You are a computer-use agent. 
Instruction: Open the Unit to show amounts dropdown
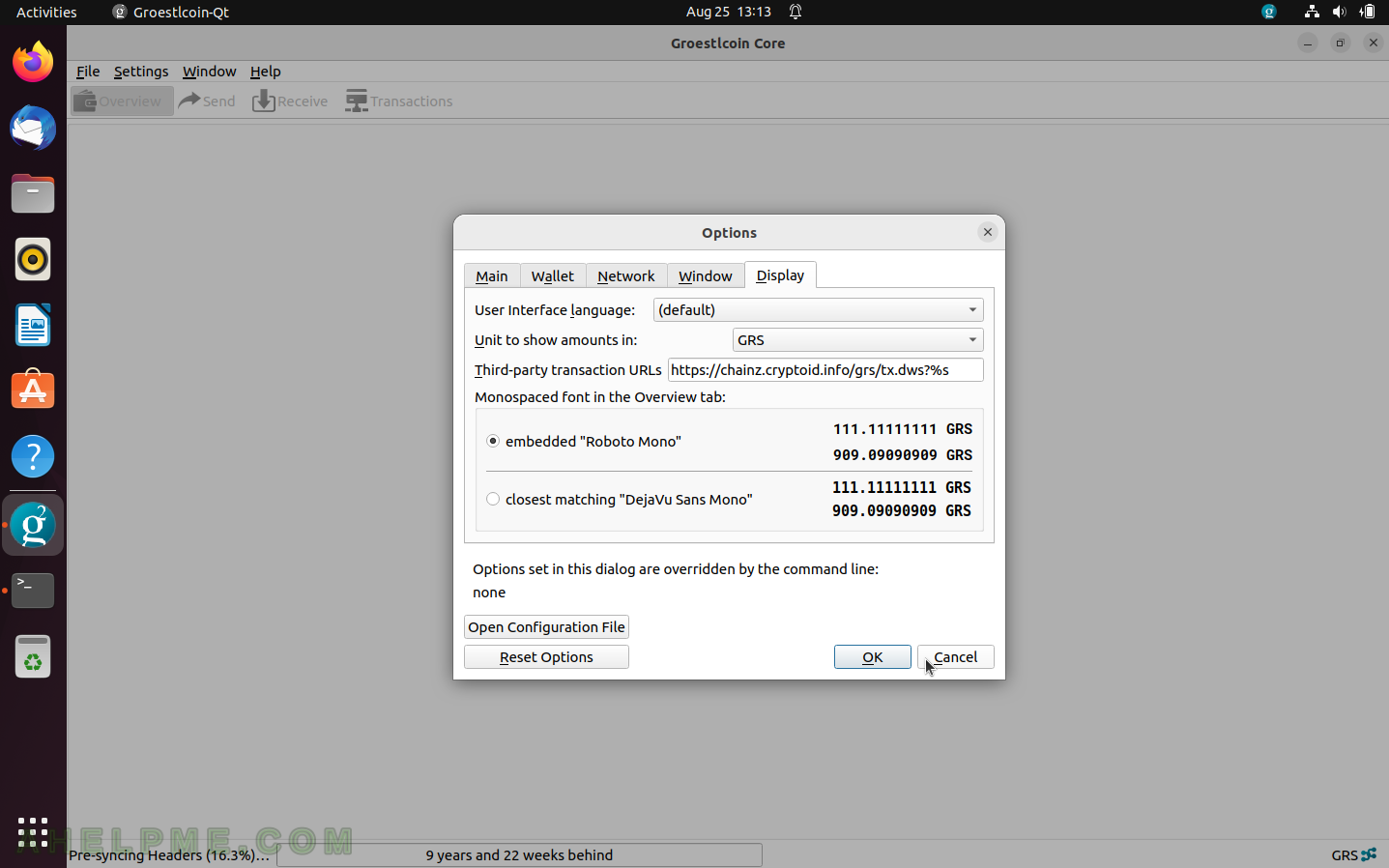pyautogui.click(x=858, y=339)
